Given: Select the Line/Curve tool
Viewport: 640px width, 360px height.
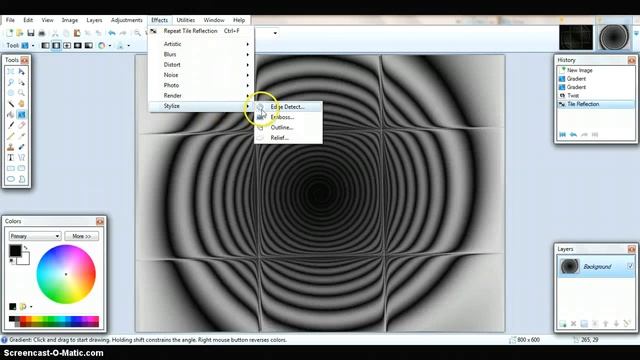Looking at the screenshot, I should click(x=21, y=158).
